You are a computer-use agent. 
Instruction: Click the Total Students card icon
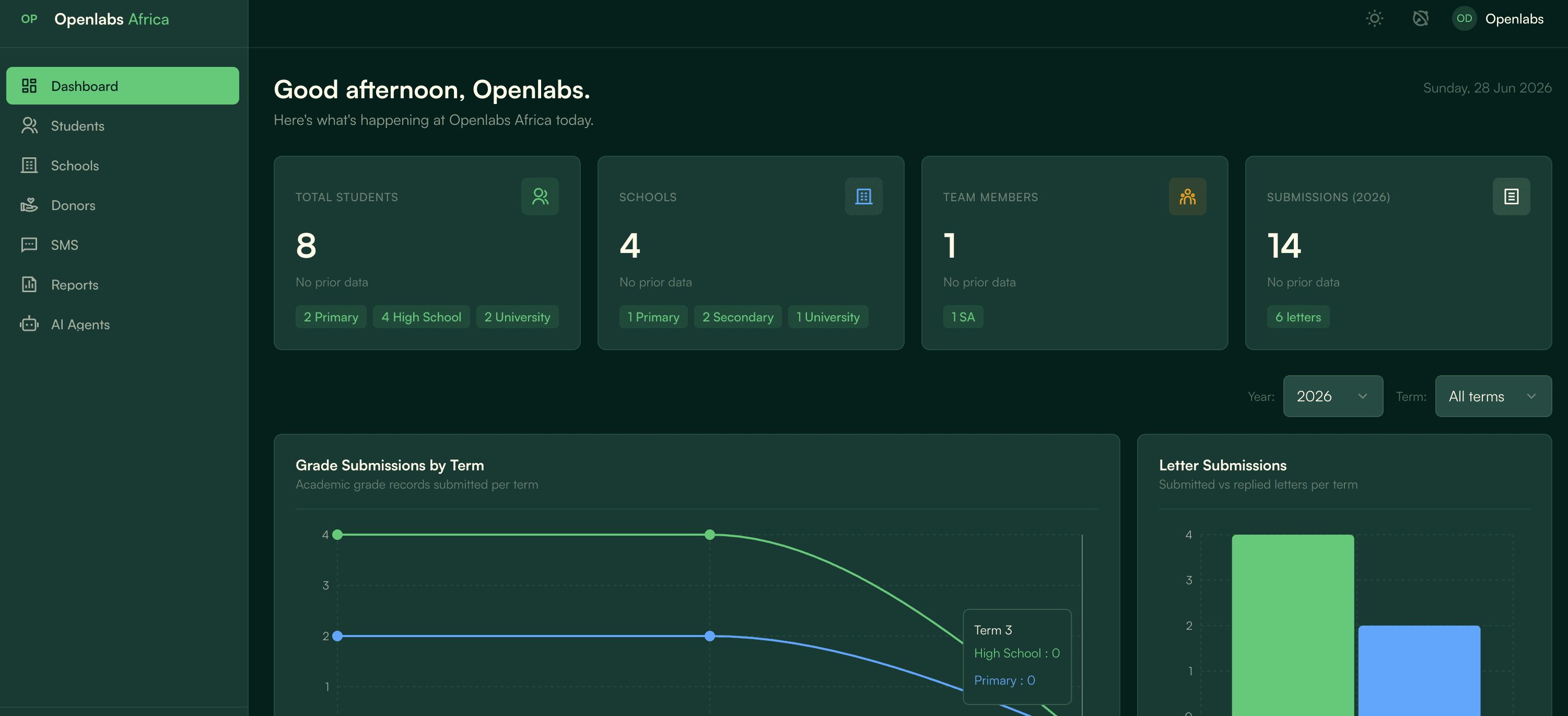pos(540,196)
